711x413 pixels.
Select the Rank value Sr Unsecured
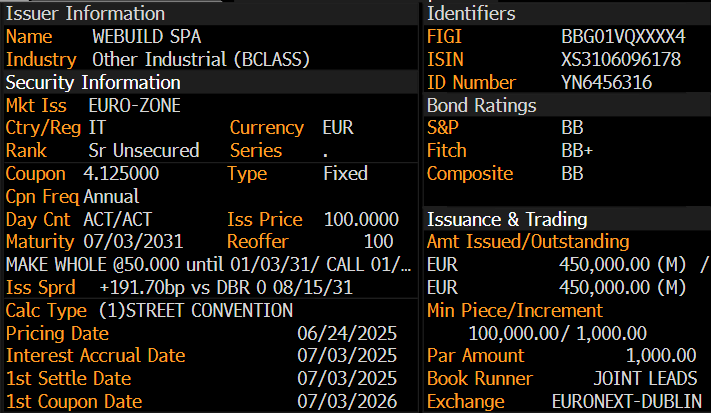pos(144,151)
